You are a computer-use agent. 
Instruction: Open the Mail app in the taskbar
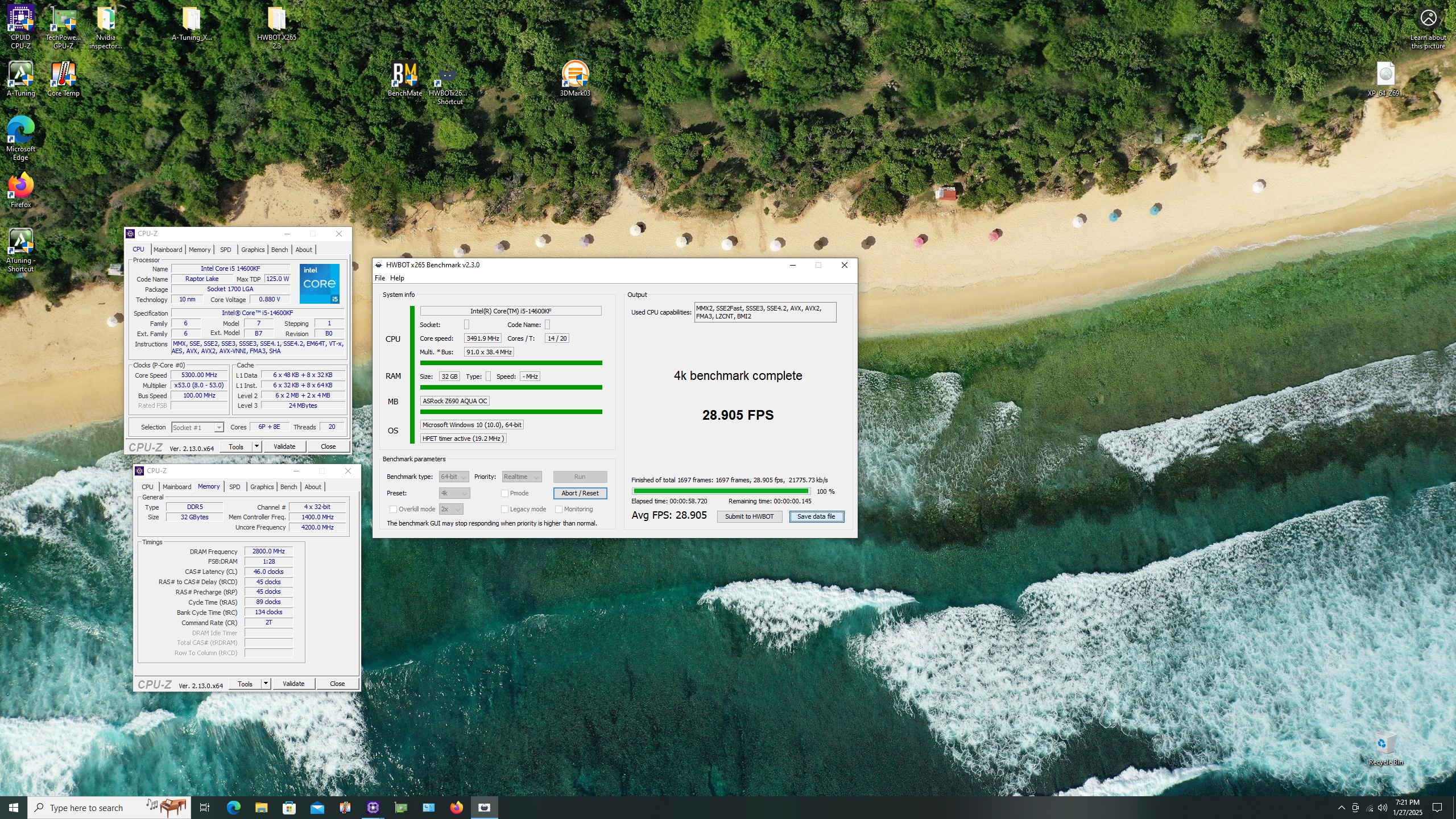(x=317, y=808)
